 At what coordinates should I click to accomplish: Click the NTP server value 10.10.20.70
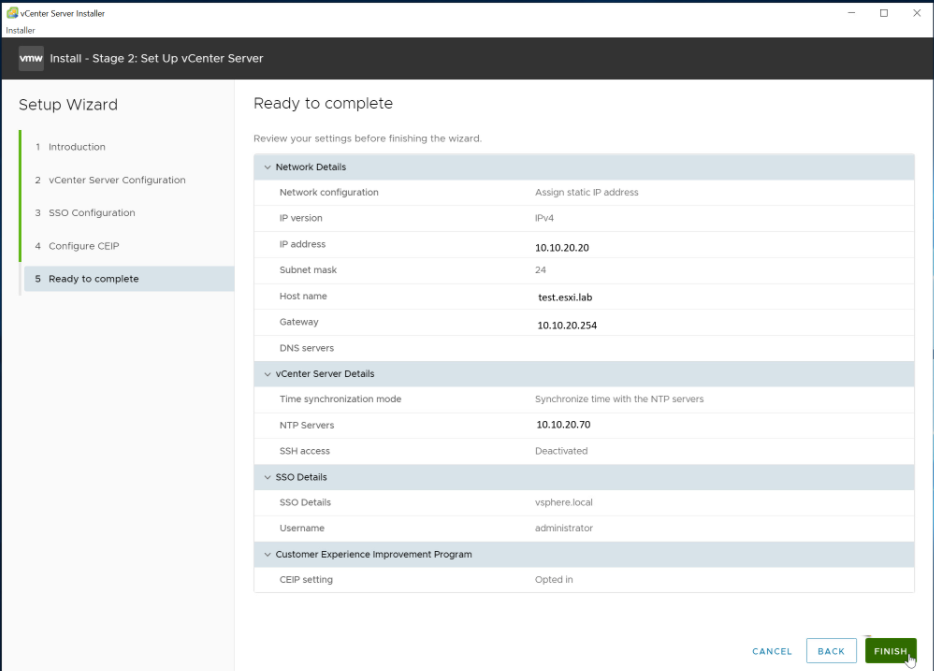pos(563,425)
